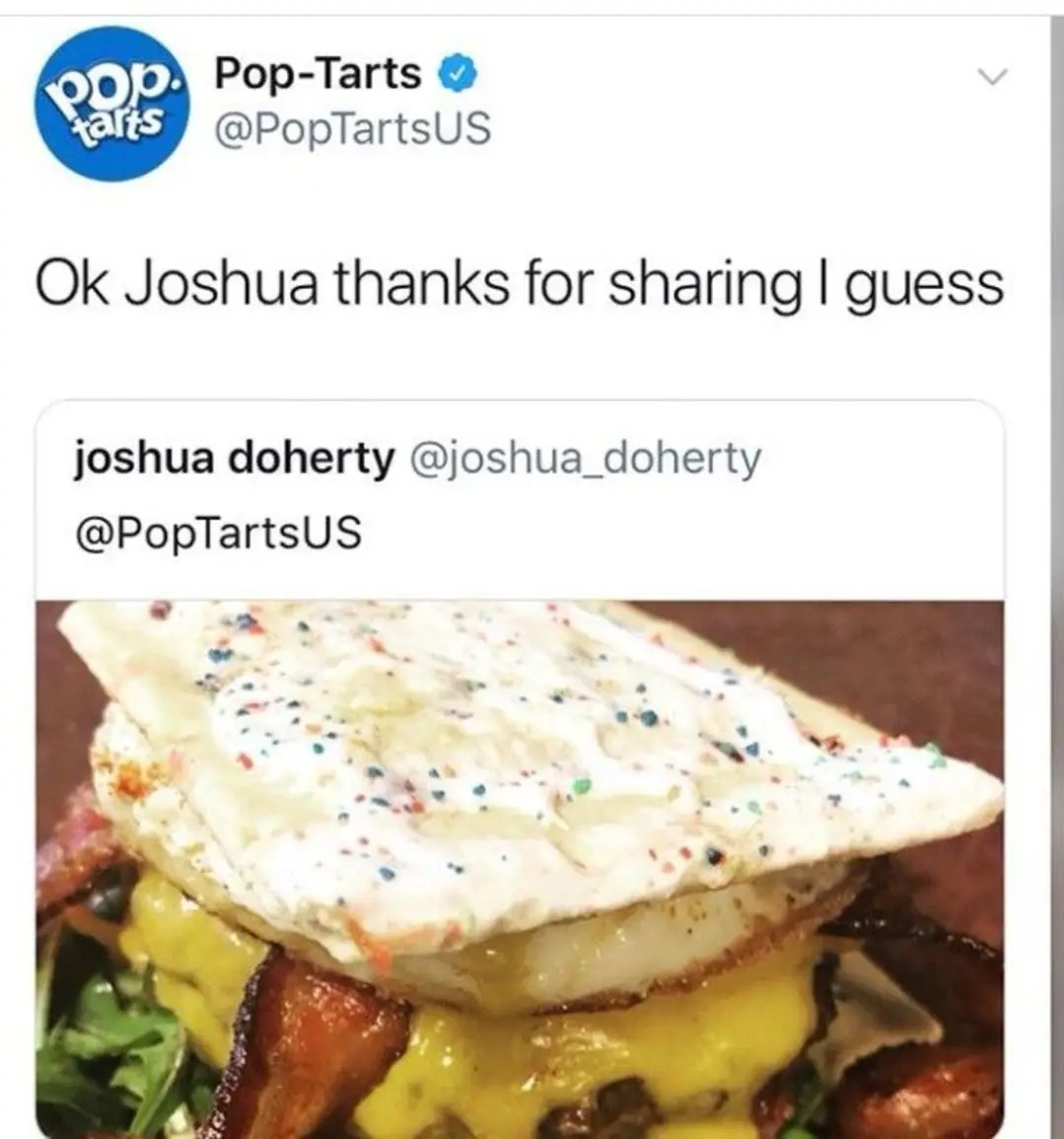The image size is (1064, 1139).
Task: Expand the tweet options chevron menu
Action: pyautogui.click(x=991, y=76)
